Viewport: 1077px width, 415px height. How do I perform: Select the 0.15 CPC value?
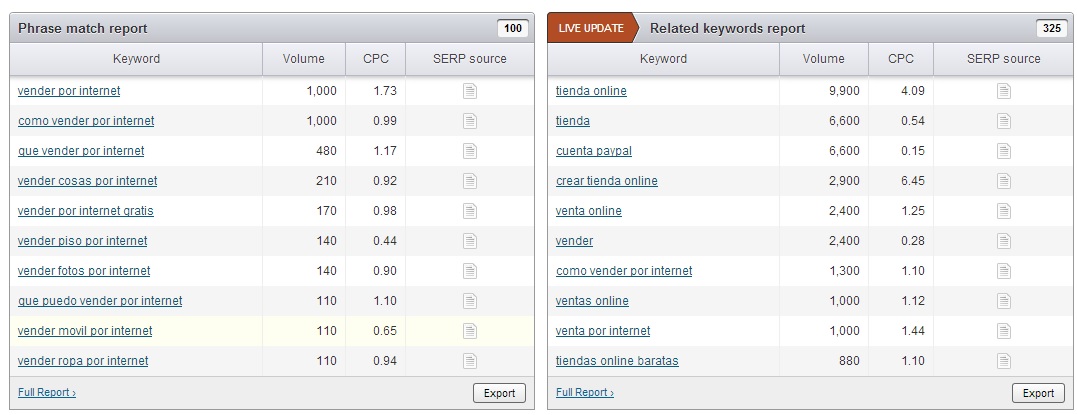tap(912, 150)
